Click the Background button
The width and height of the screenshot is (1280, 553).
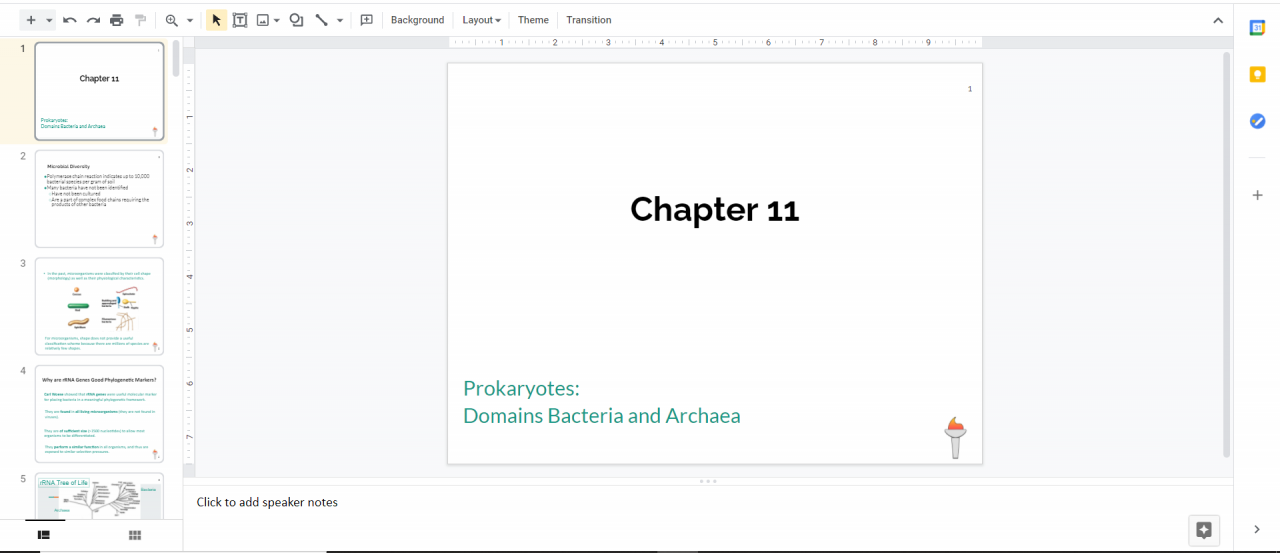(417, 20)
